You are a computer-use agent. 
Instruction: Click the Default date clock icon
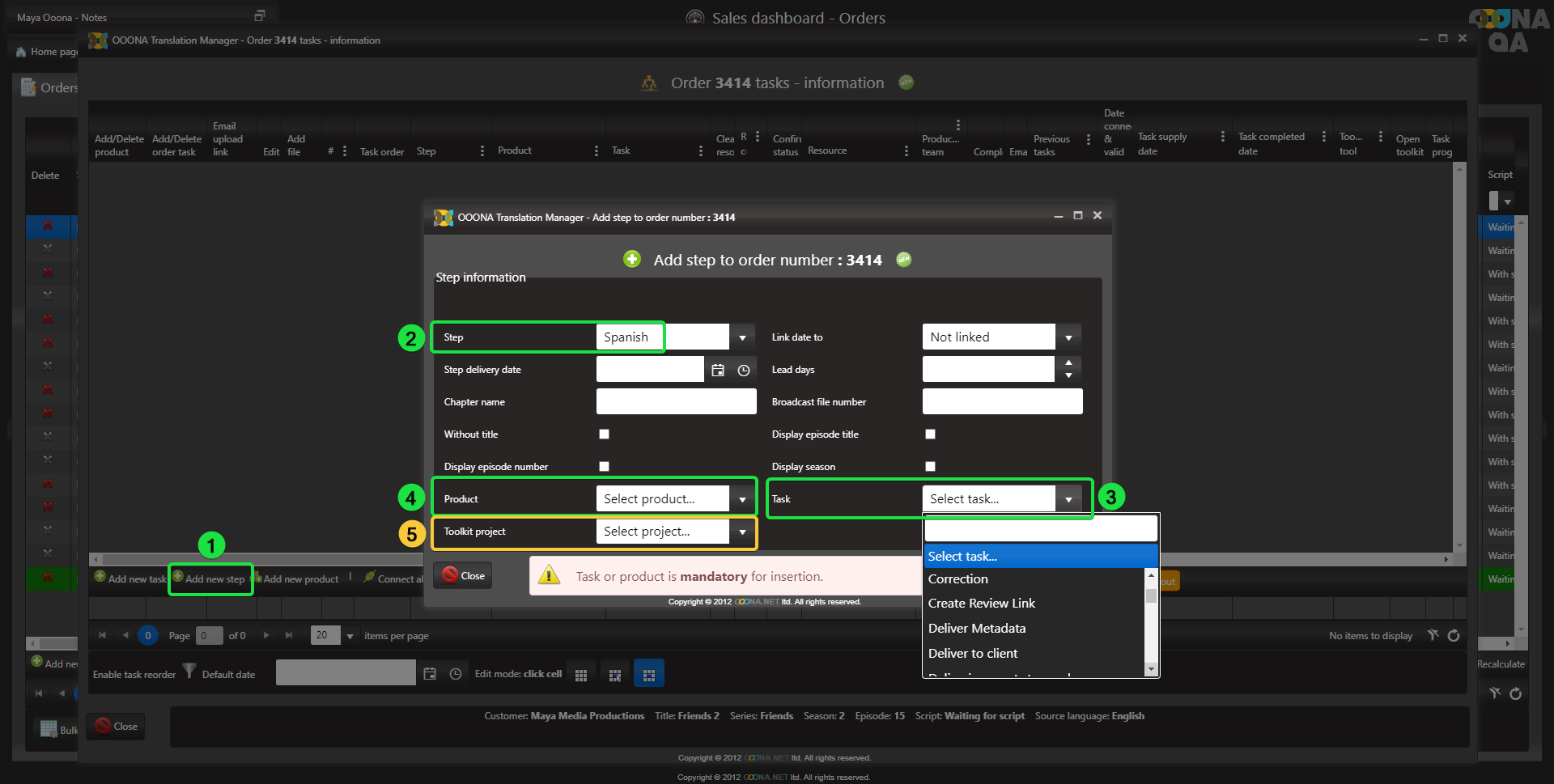[x=456, y=674]
